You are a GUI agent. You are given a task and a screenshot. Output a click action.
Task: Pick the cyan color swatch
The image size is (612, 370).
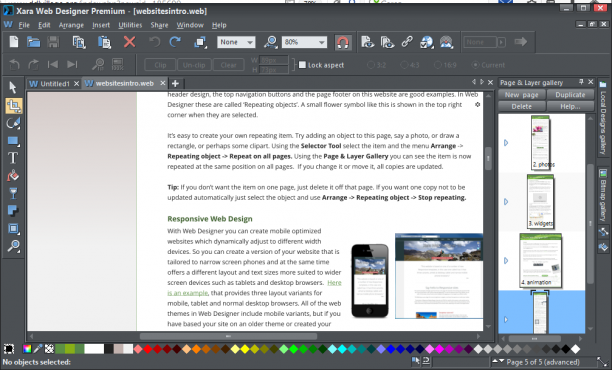point(342,349)
